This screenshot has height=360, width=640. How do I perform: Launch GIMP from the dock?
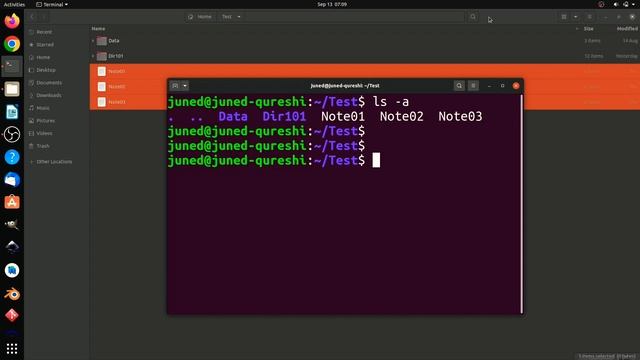(x=12, y=224)
